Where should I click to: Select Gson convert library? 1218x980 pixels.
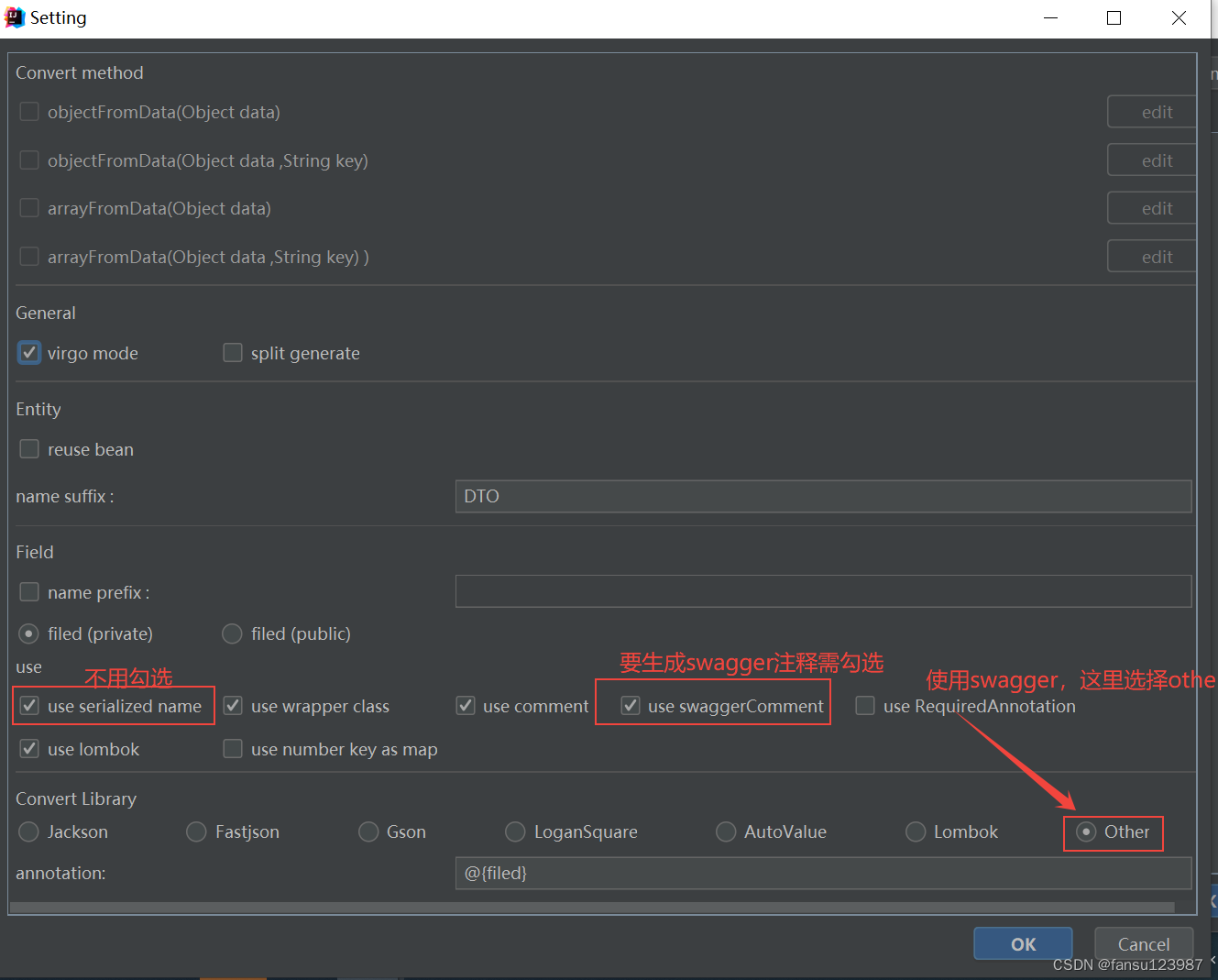(x=368, y=831)
